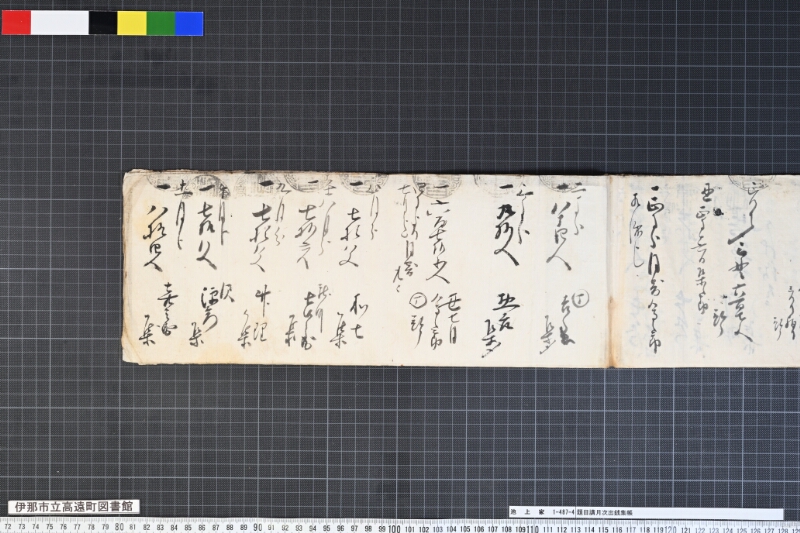Click the 120 mark on the ruler
The width and height of the screenshot is (800, 533).
point(670,529)
